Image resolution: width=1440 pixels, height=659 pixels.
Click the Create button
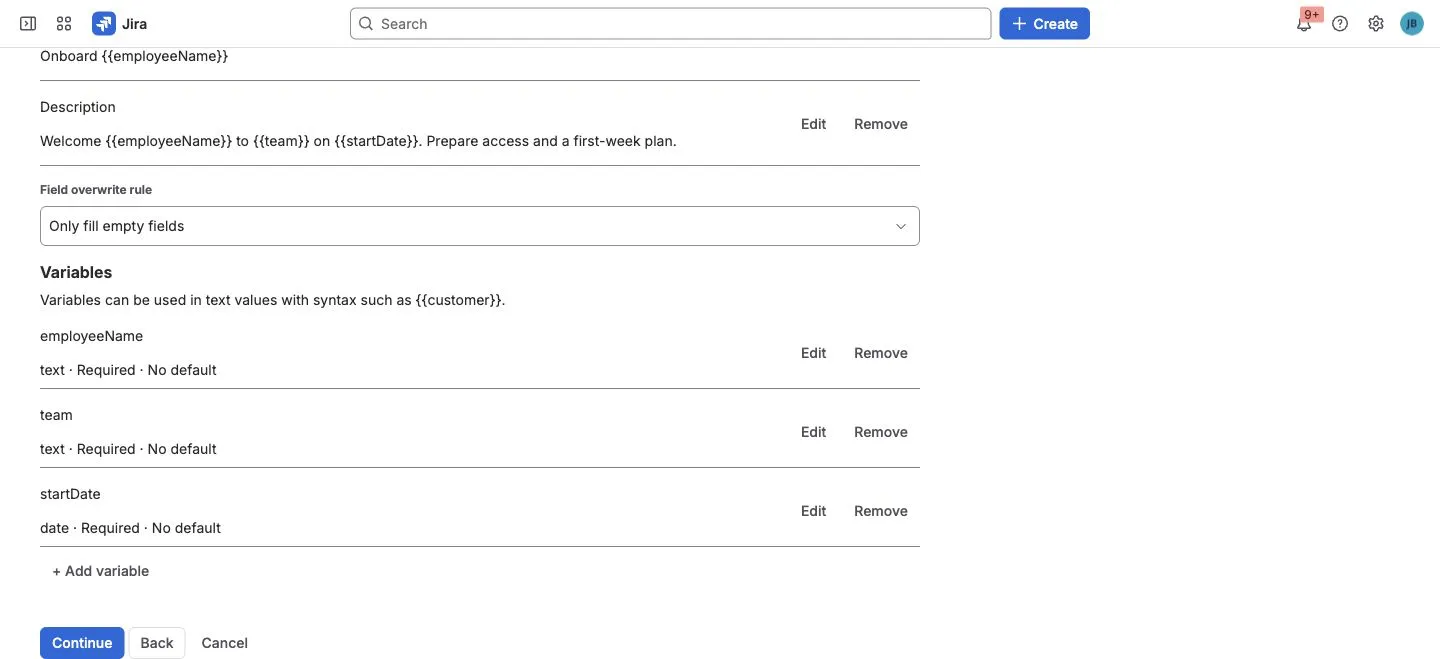coord(1044,23)
